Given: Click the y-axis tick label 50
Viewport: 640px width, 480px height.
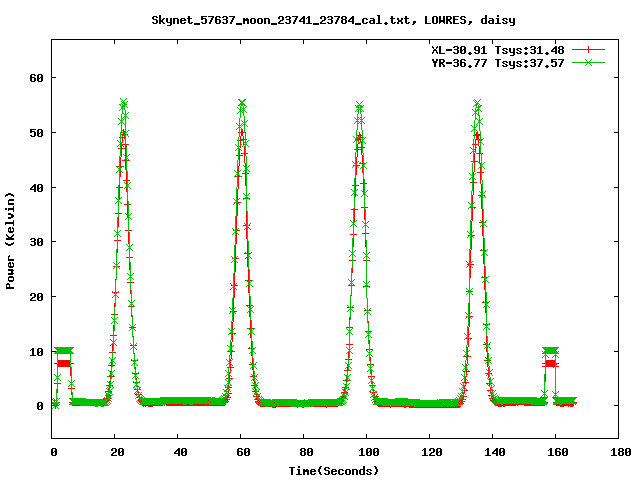Looking at the screenshot, I should point(36,133).
